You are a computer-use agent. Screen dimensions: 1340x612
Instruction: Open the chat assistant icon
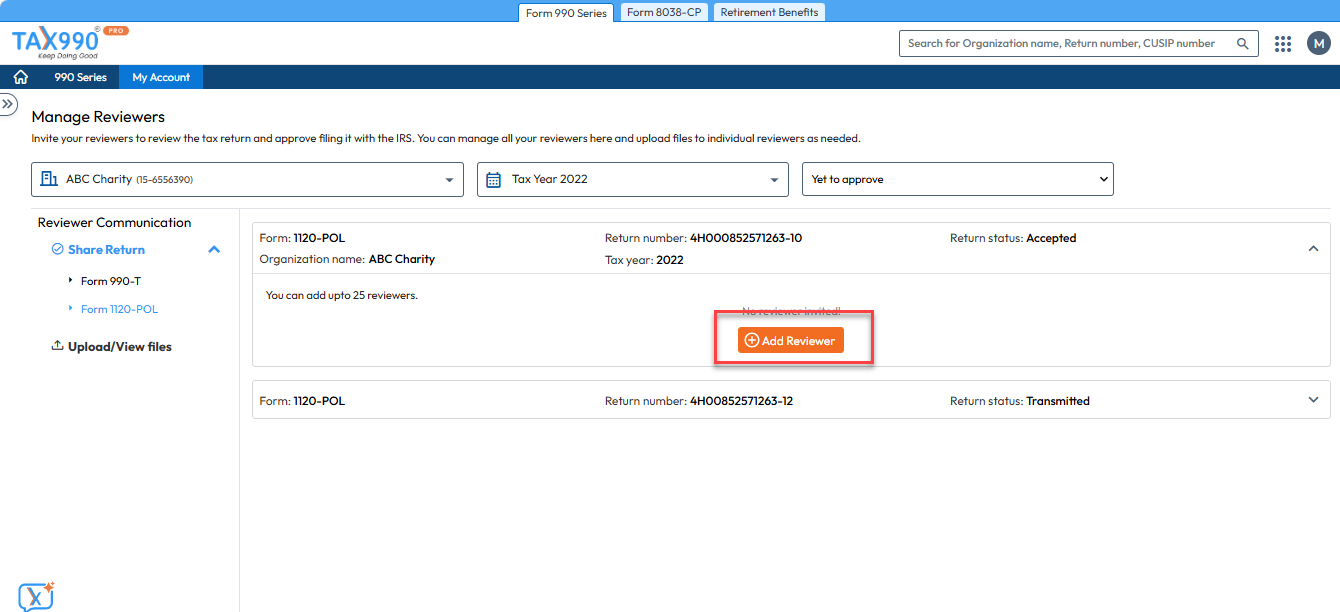click(x=36, y=596)
